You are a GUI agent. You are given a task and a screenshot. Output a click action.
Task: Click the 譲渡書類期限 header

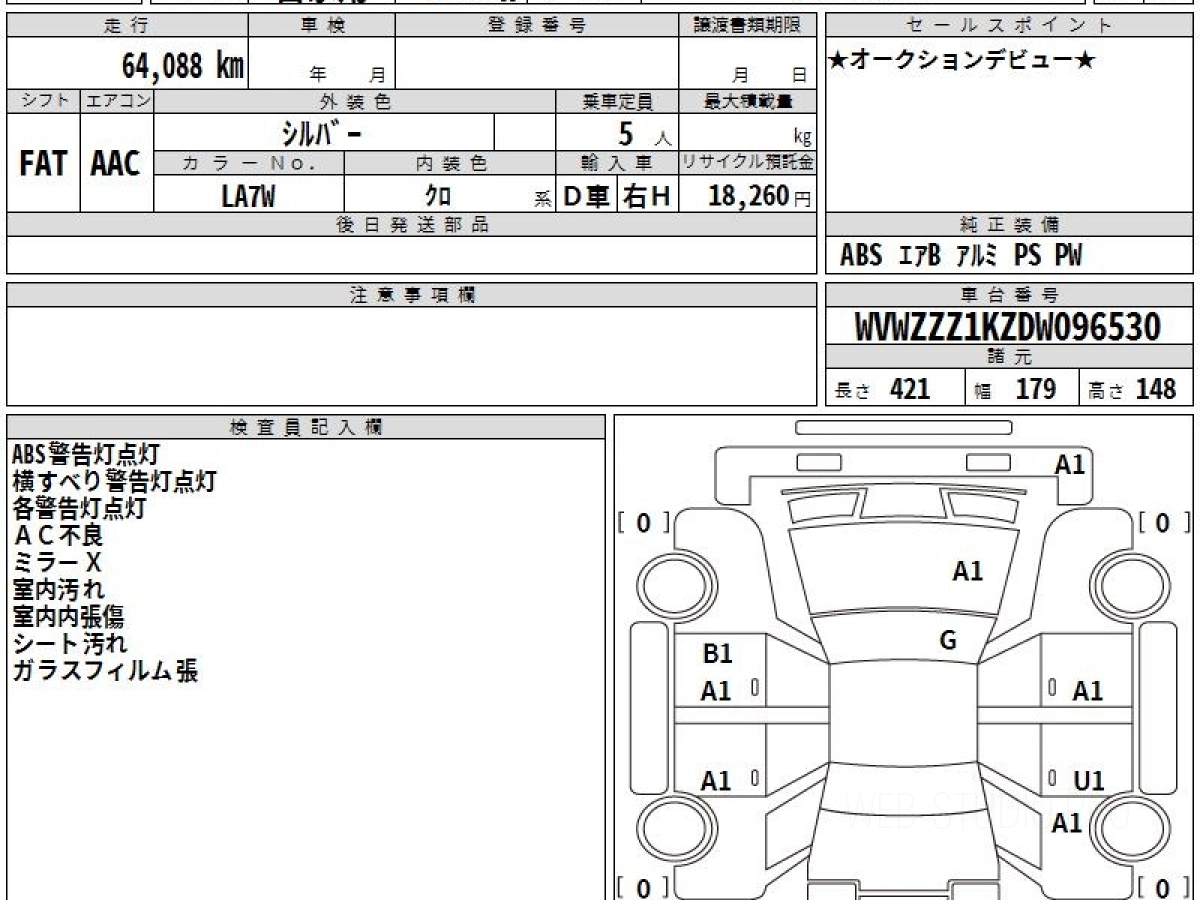click(x=747, y=26)
